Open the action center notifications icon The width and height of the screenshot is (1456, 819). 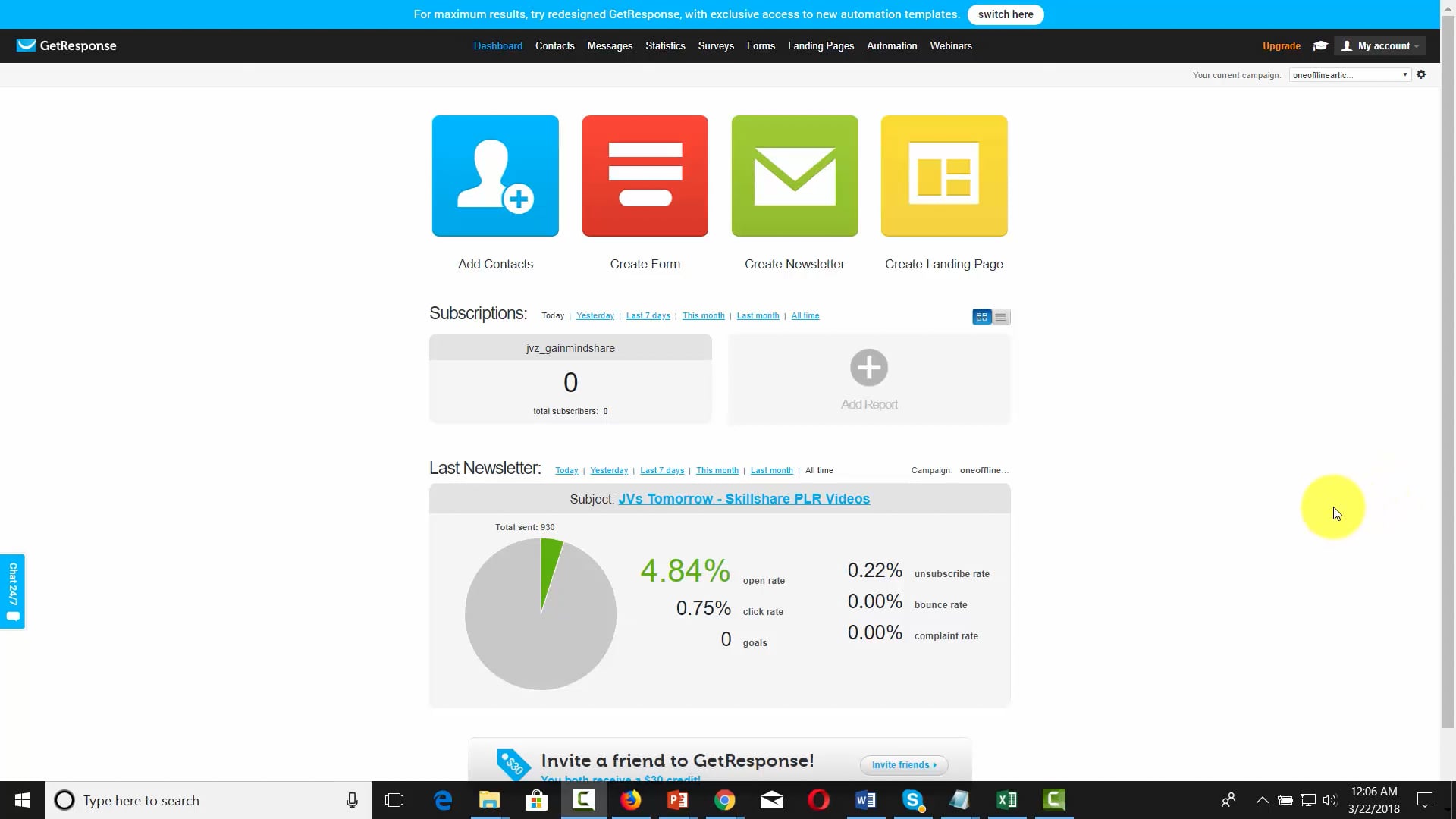pos(1425,800)
